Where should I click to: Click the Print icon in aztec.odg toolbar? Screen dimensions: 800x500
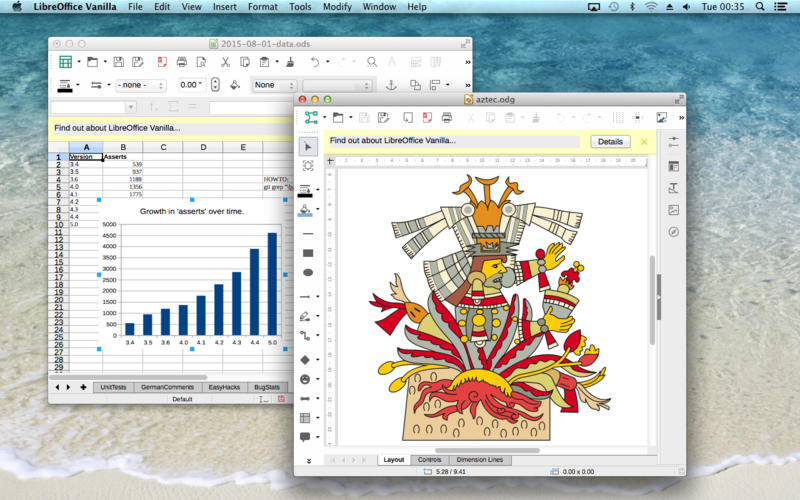446,118
